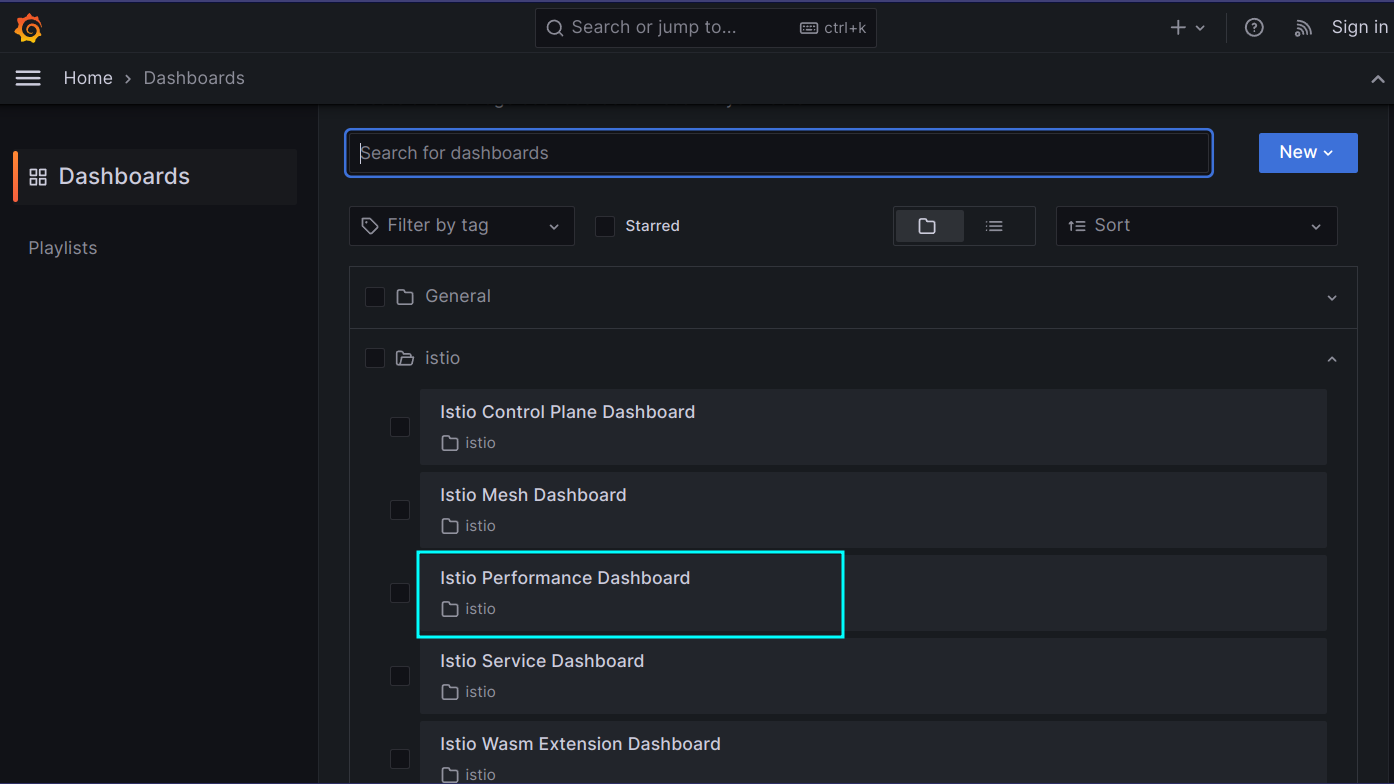
Task: Click the tag icon in Filter by tag
Action: 370,226
